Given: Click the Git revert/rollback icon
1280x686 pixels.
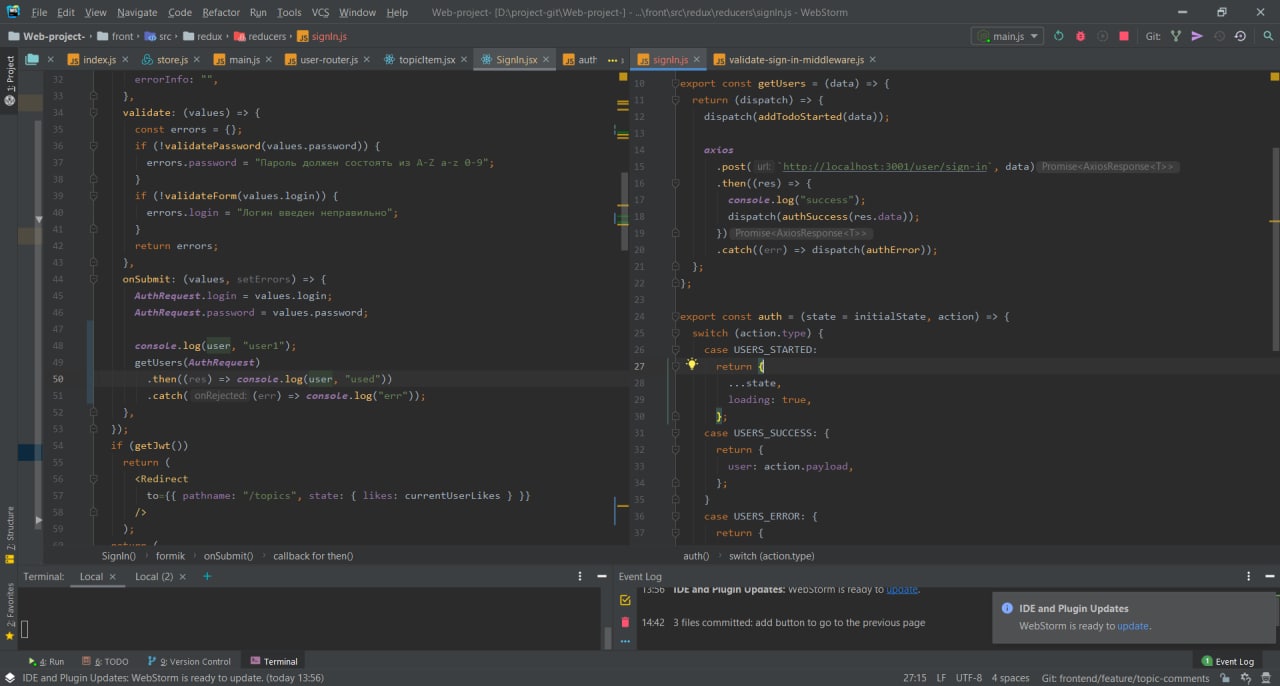Looking at the screenshot, I should 1240,36.
